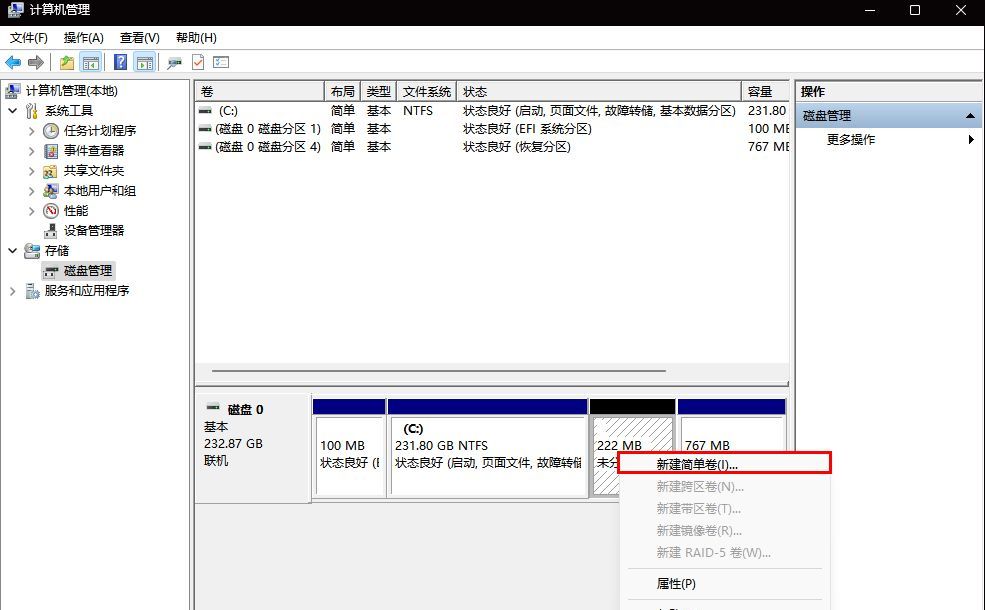Image resolution: width=985 pixels, height=610 pixels.
Task: Open the blue Help question mark icon
Action: coord(120,62)
